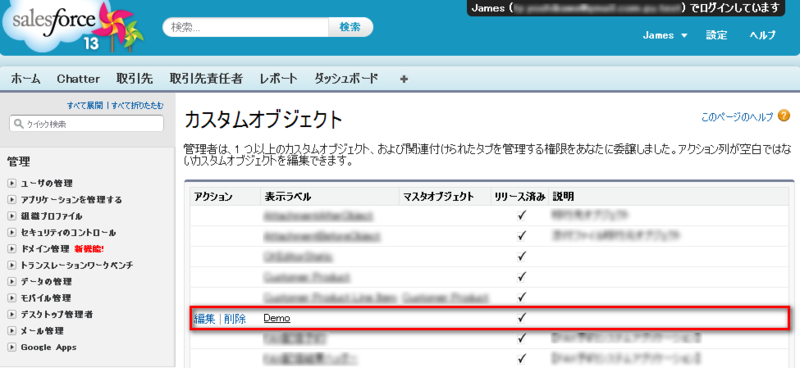Image resolution: width=800 pixels, height=368 pixels.
Task: Click すべて折りたたむ link in sidebar
Action: (138, 106)
